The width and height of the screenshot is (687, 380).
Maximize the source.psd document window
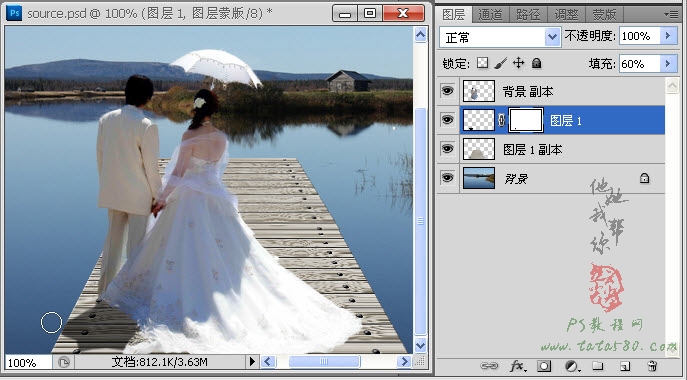(370, 13)
